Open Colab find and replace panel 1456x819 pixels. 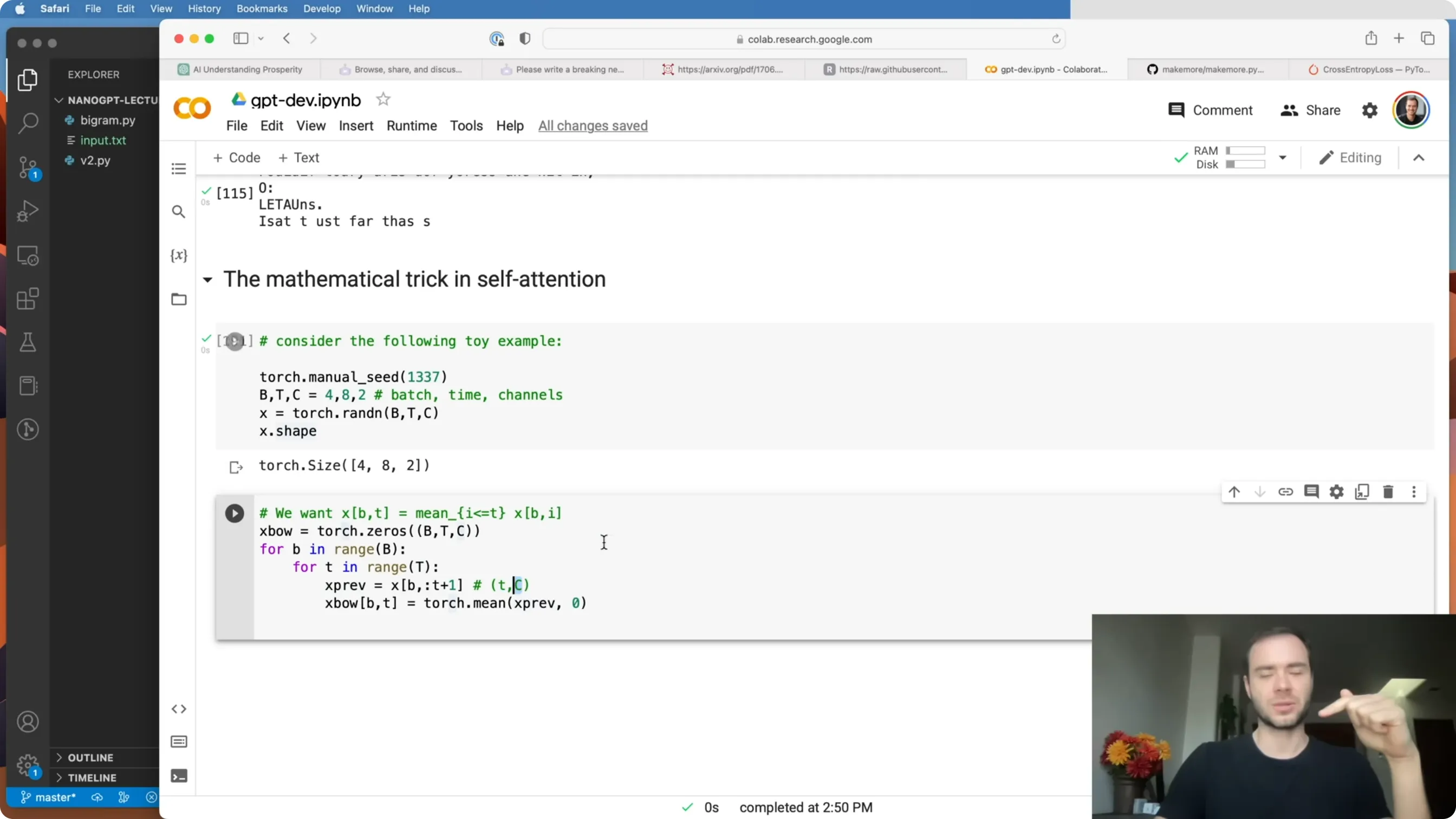[179, 212]
